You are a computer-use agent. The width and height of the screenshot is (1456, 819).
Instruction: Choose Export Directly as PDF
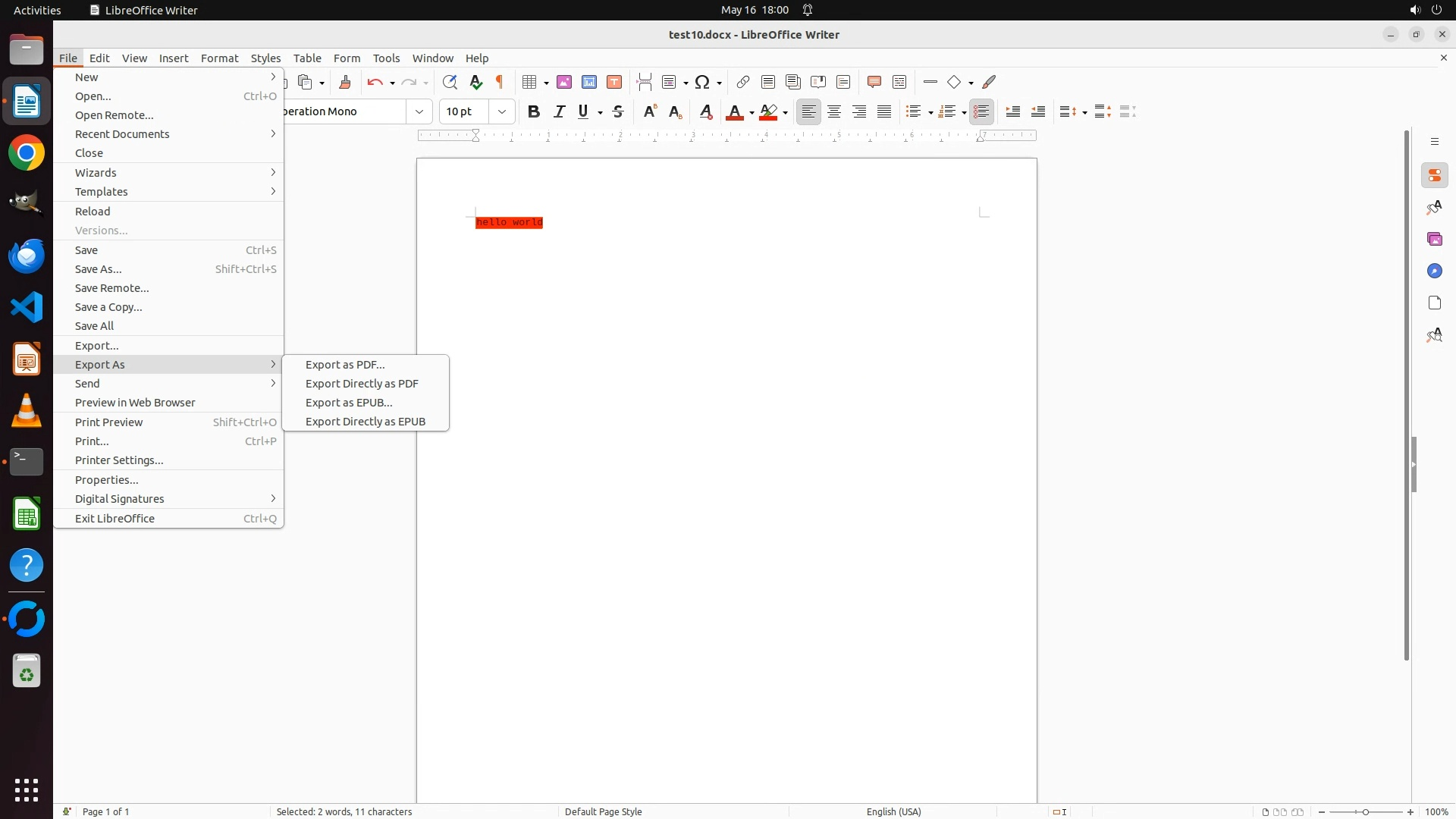tap(362, 384)
